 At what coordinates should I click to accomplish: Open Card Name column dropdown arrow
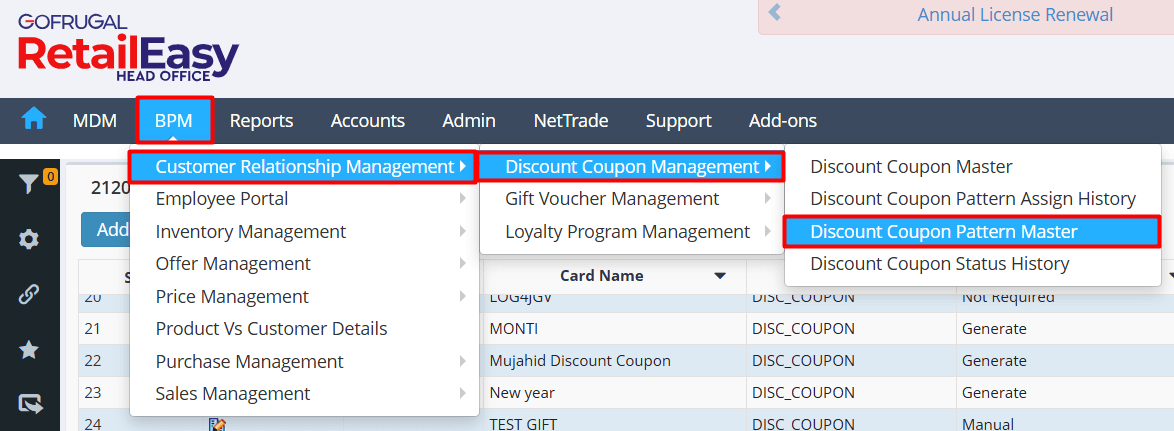720,276
